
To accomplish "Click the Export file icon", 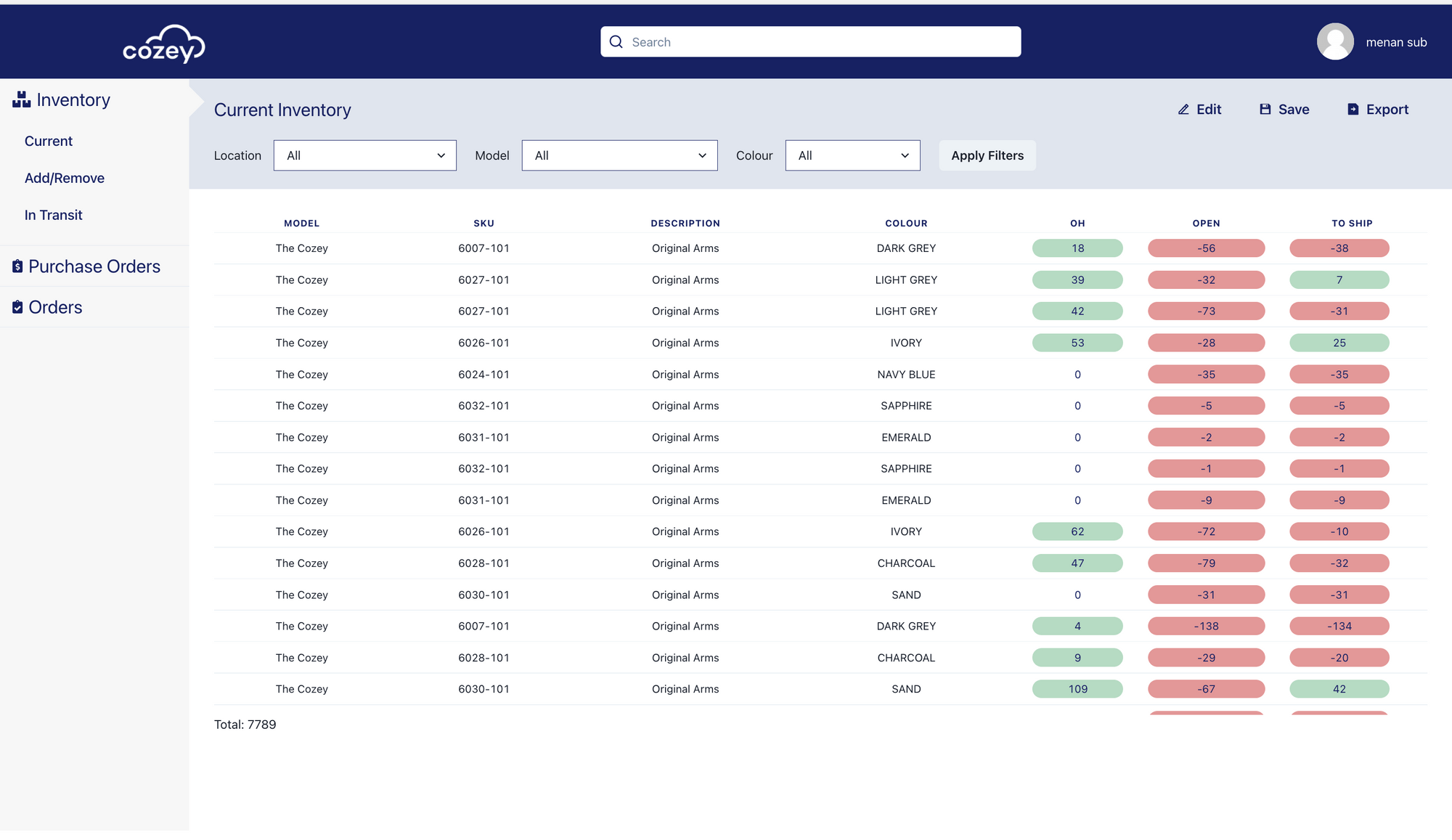I will (1353, 110).
